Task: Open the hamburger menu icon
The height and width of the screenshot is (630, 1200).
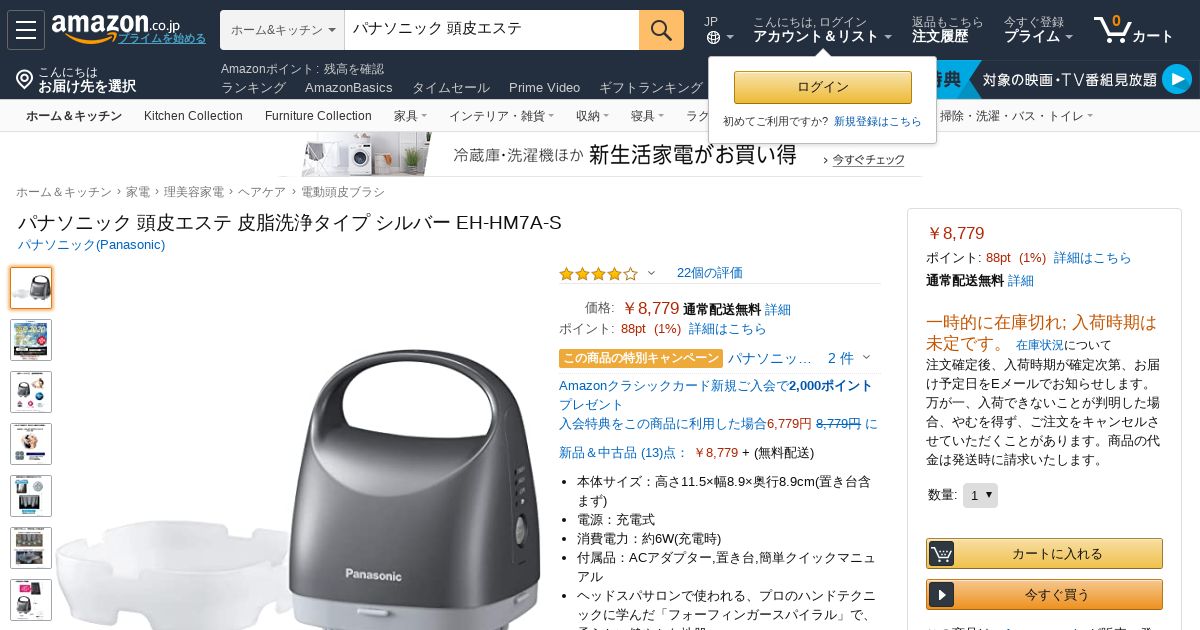Action: point(26,30)
